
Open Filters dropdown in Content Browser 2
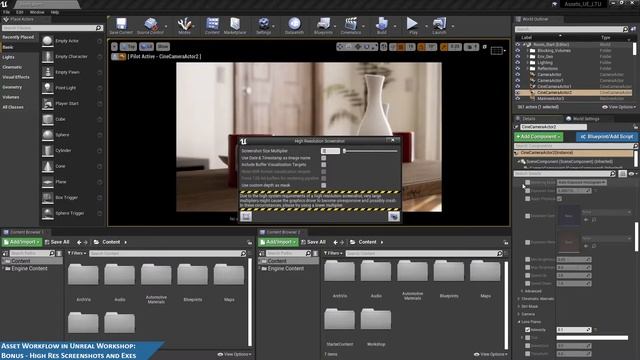coord(333,253)
